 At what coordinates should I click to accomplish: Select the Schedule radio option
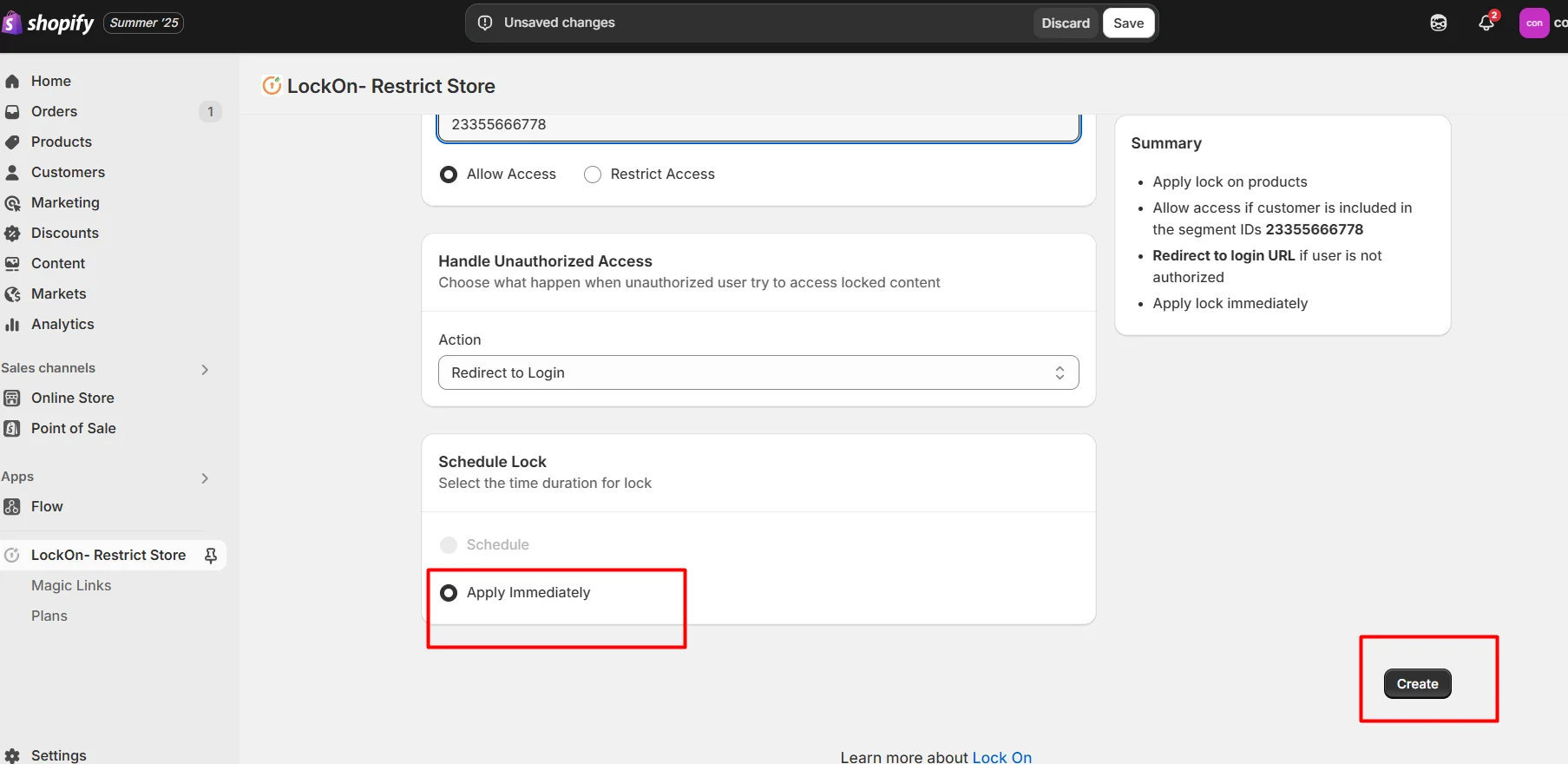coord(449,545)
